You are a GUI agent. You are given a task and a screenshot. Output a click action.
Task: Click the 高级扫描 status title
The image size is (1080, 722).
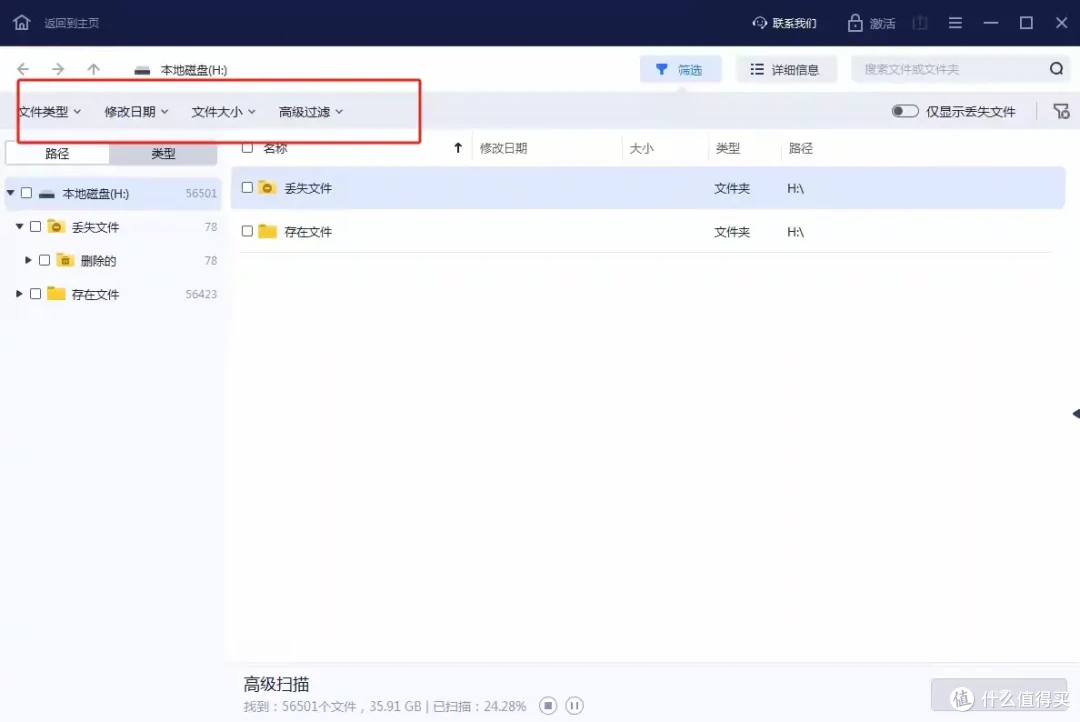(x=276, y=683)
